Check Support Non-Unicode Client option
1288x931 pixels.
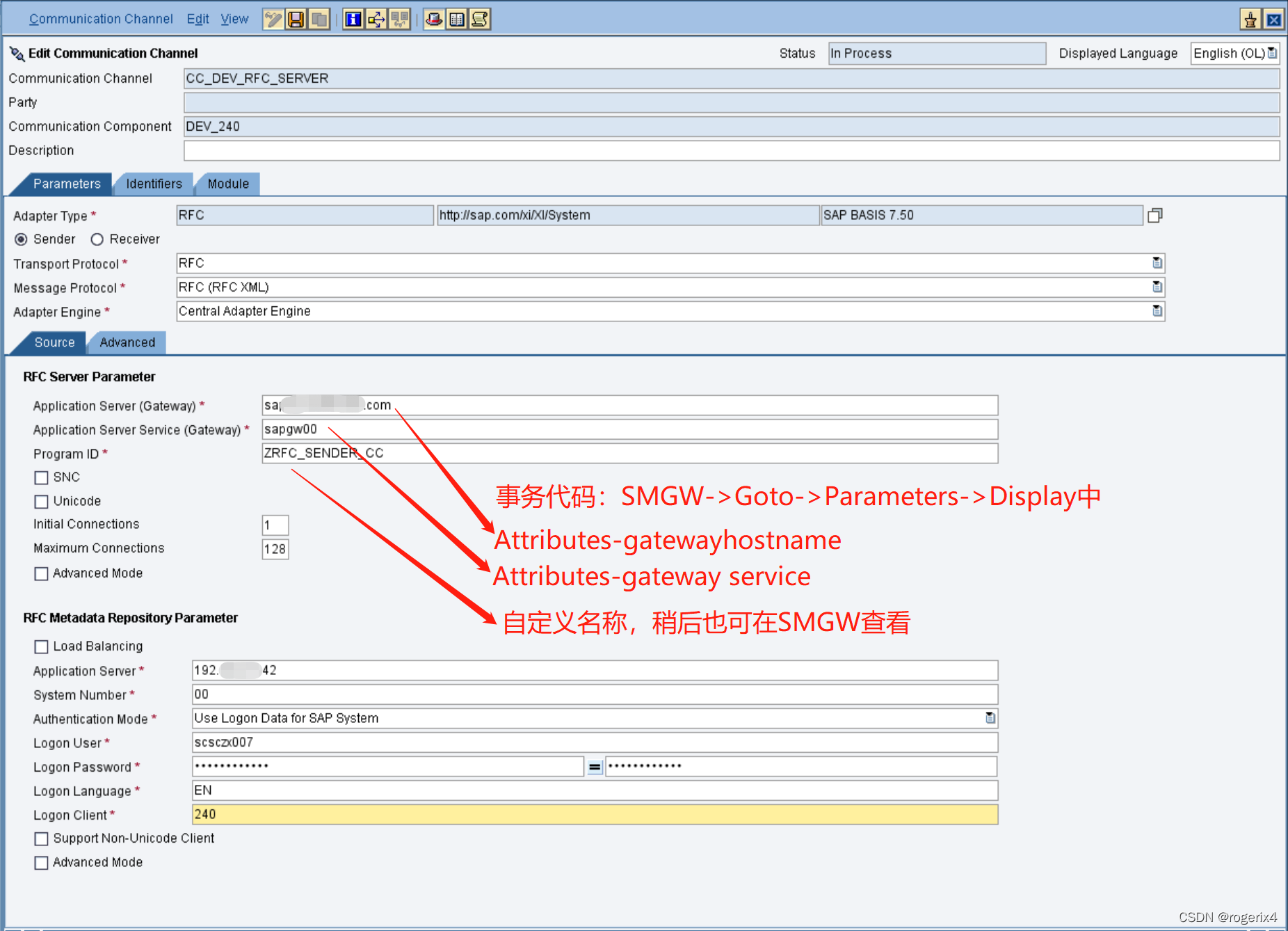pos(42,838)
